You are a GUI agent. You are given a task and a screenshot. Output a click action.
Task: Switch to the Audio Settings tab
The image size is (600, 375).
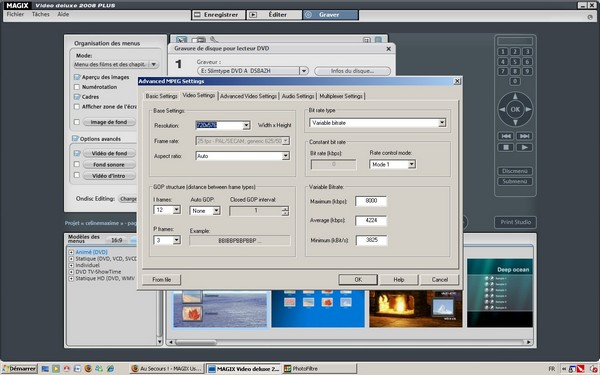(298, 96)
